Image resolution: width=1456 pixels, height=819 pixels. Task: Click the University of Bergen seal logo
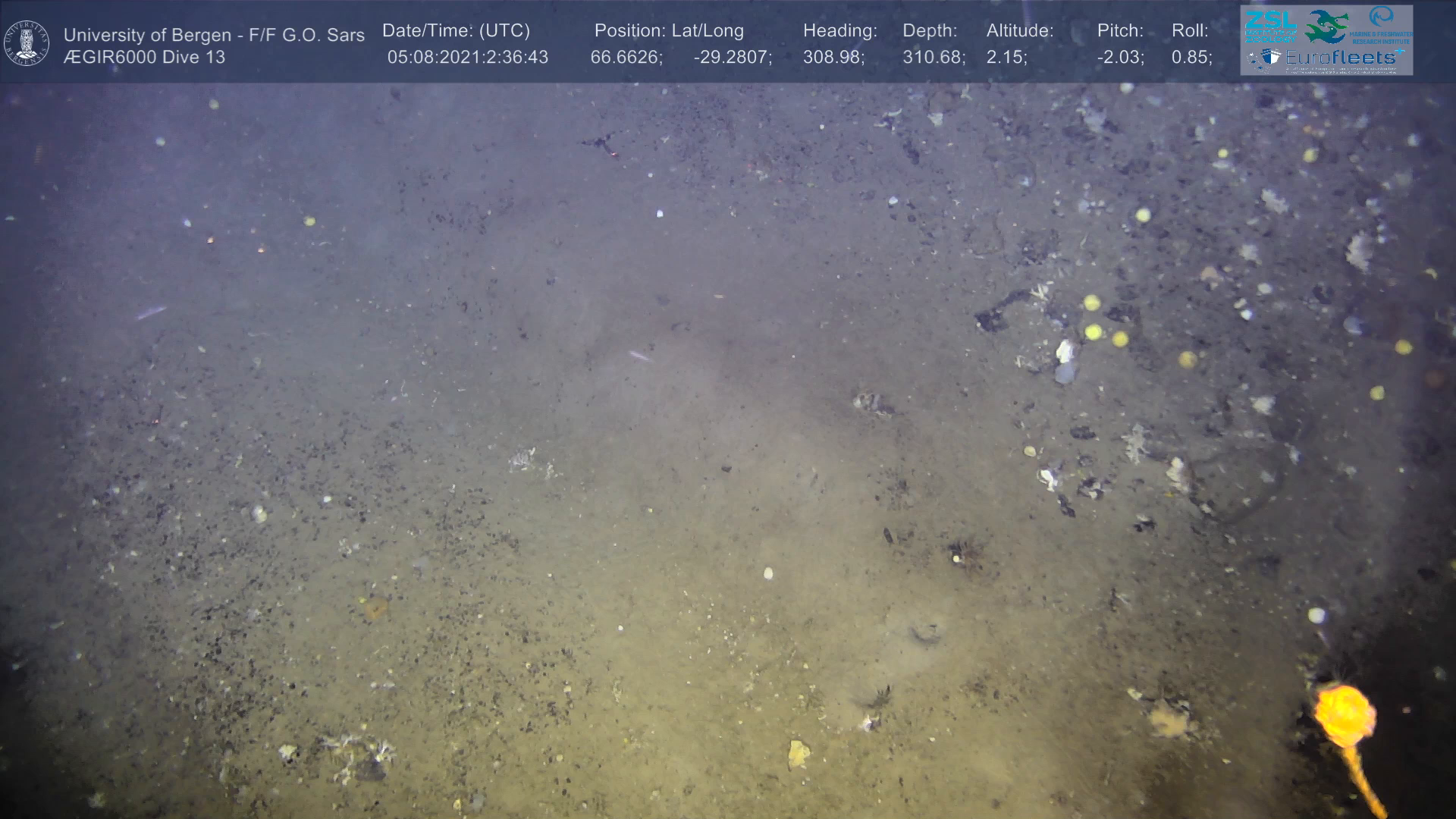[x=27, y=43]
